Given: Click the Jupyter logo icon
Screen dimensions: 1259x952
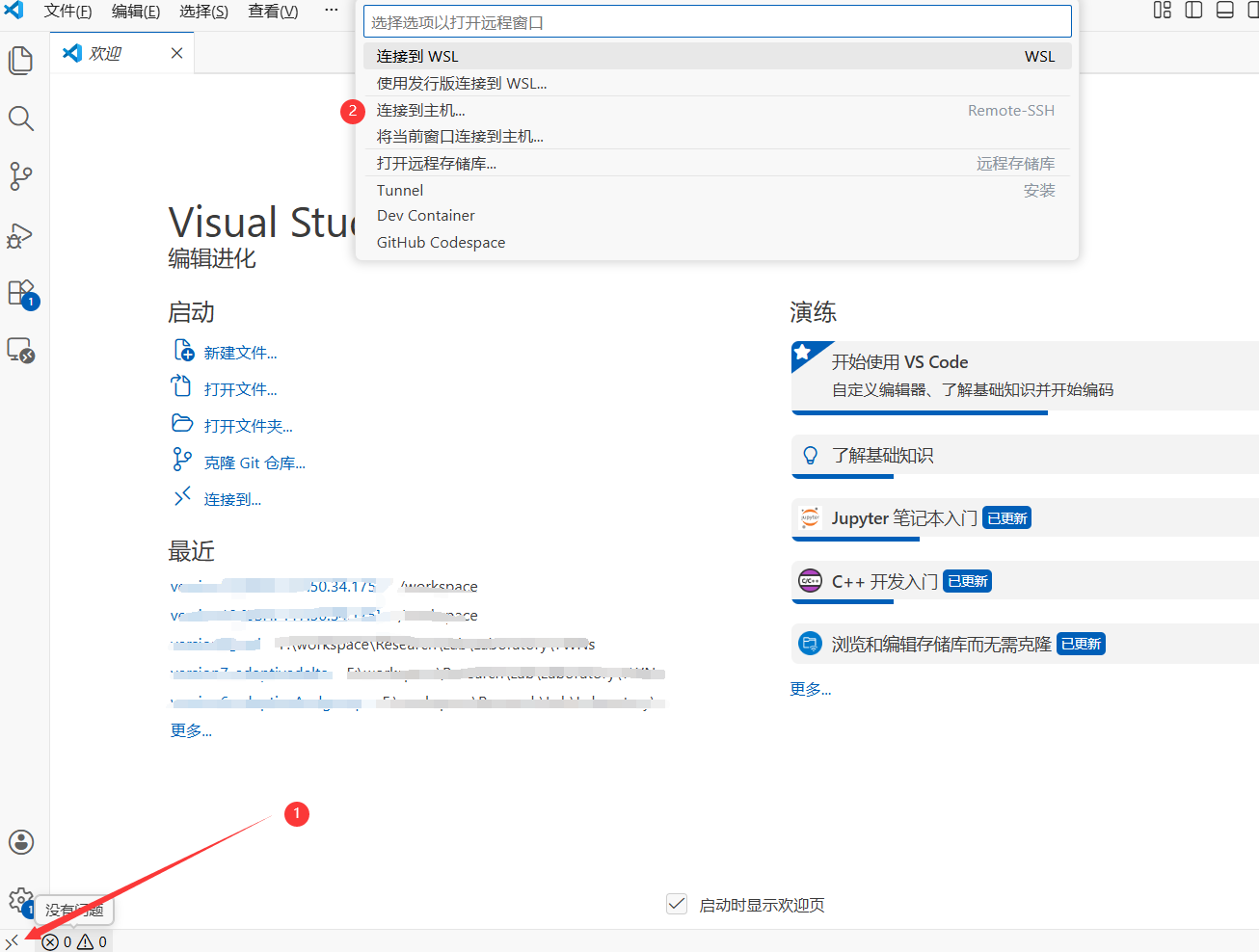Looking at the screenshot, I should pyautogui.click(x=811, y=518).
